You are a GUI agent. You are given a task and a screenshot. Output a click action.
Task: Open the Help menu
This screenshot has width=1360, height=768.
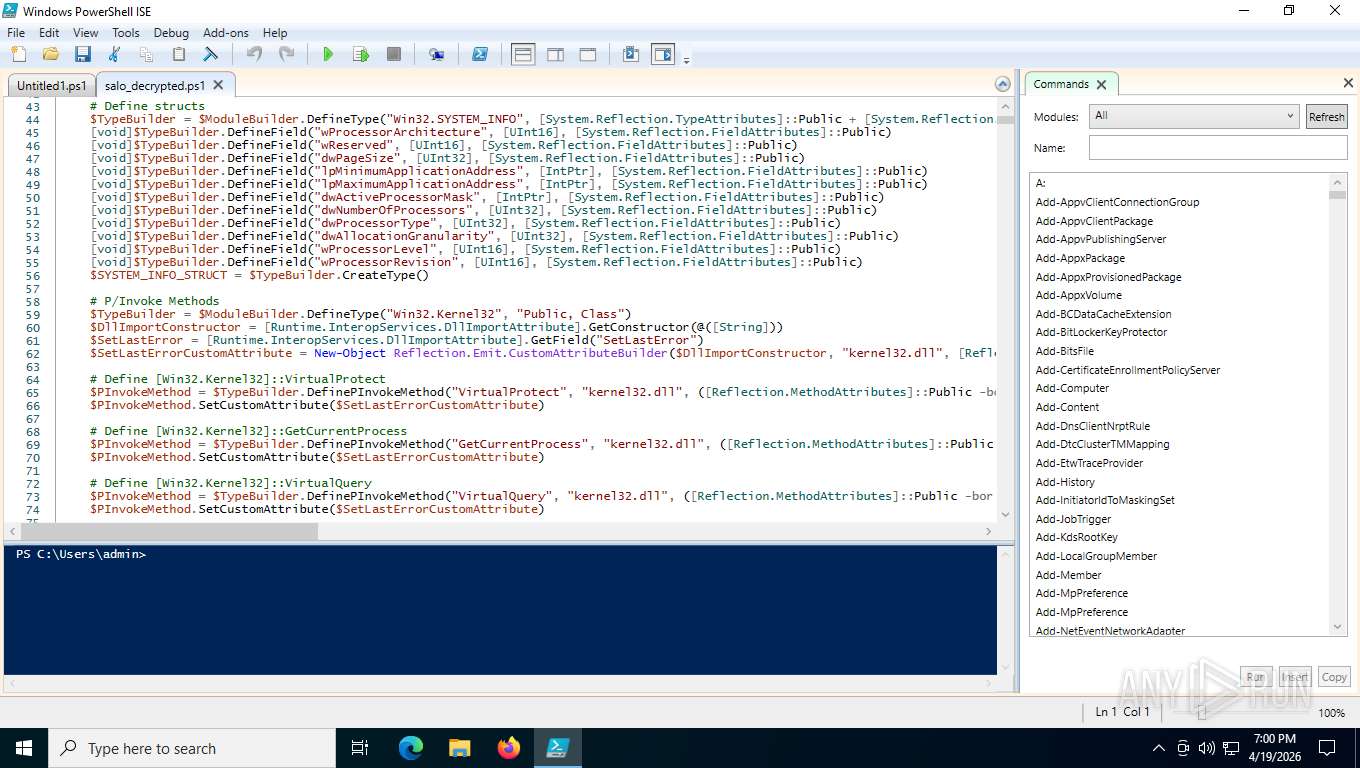pos(275,32)
